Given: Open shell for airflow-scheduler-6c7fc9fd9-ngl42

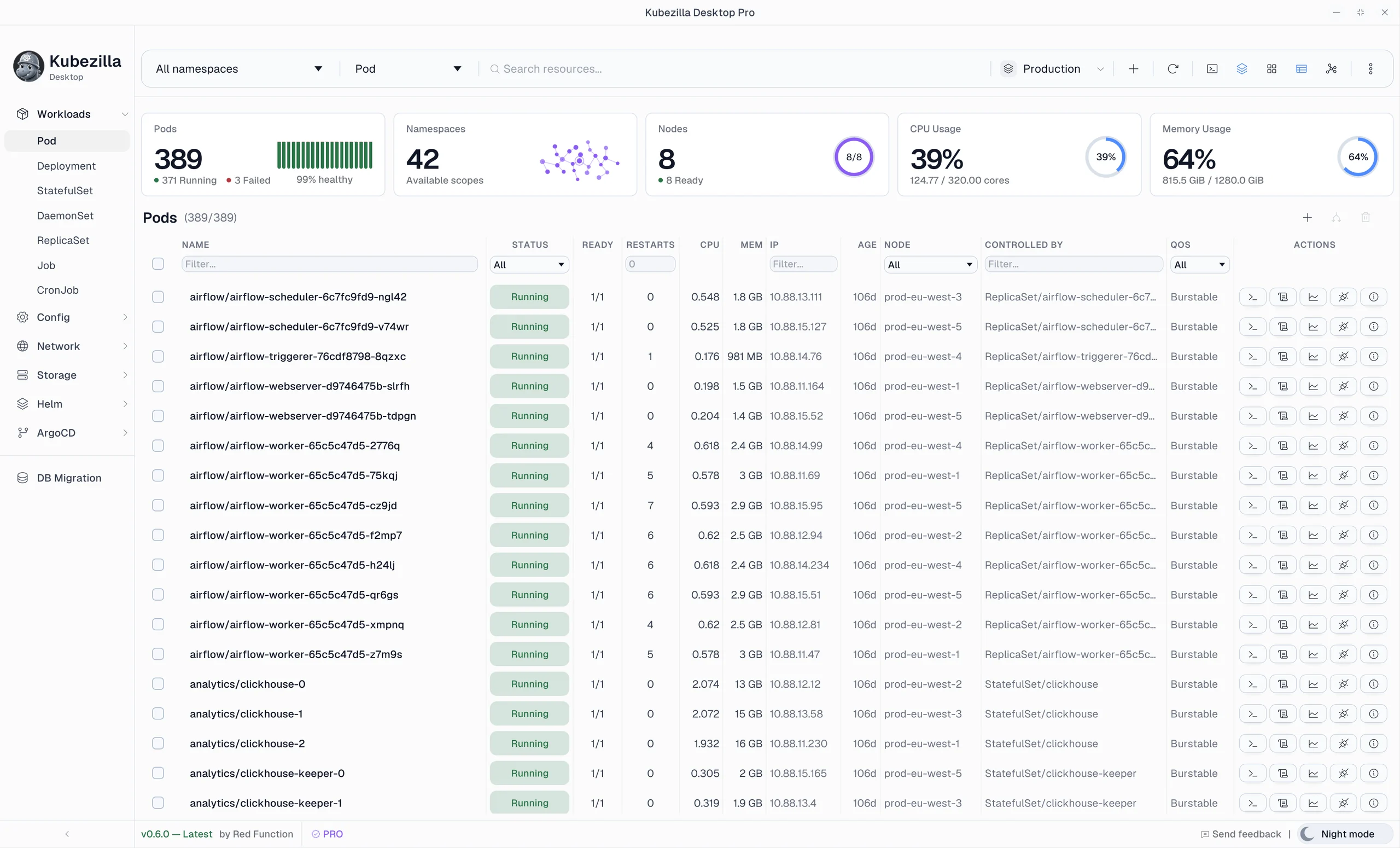Looking at the screenshot, I should pos(1253,297).
